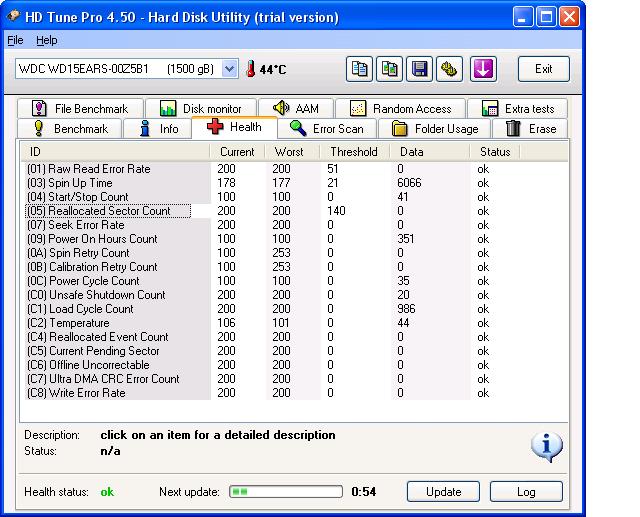Click the Worst column header
The height and width of the screenshot is (517, 640).
click(x=292, y=152)
